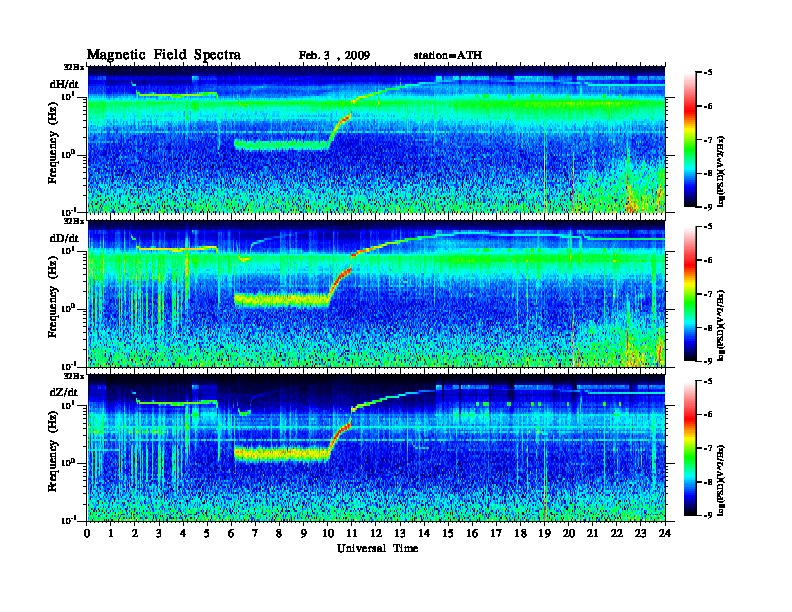Click the -9 tick on the dH/dt color bar
The width and height of the screenshot is (792, 612).
pos(708,207)
